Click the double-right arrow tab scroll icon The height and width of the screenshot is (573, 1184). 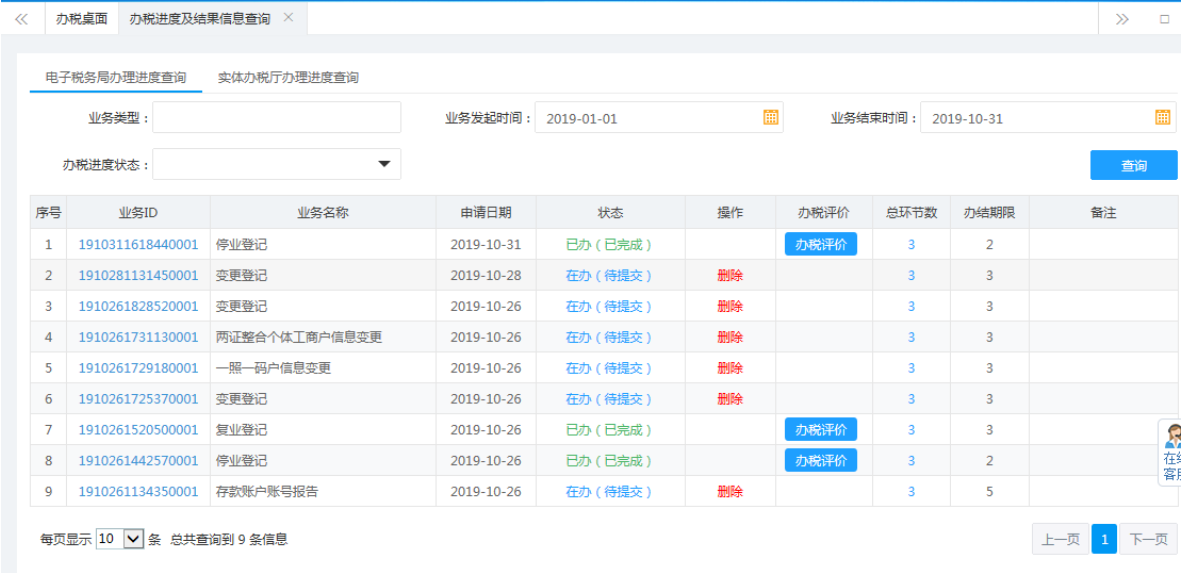pos(1122,19)
